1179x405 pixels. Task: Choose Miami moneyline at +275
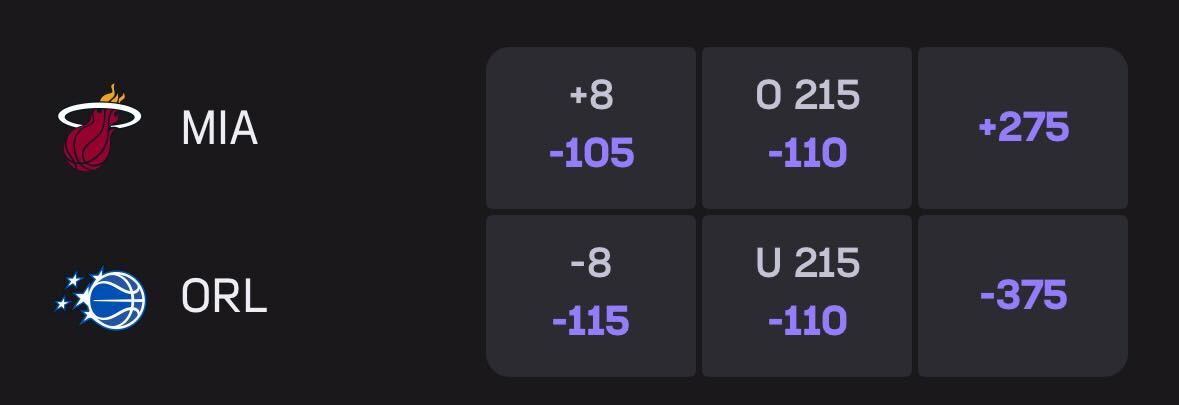[1023, 127]
